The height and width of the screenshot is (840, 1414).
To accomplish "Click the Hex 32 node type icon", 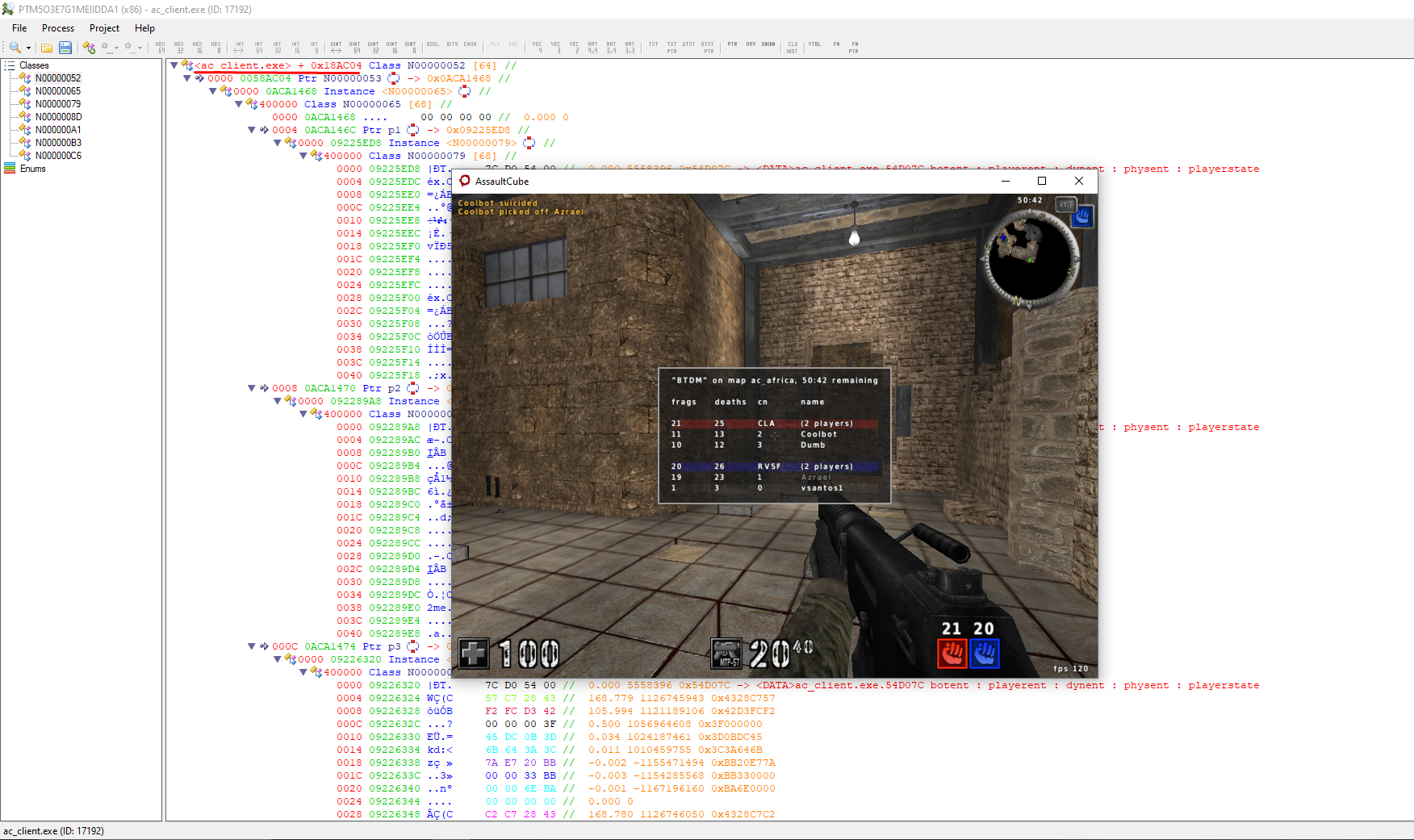I will click(x=178, y=48).
